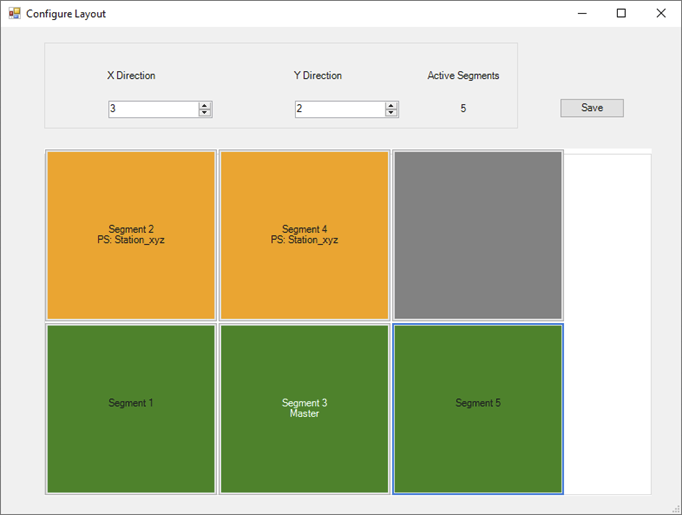Select the green Segment 5 tile
This screenshot has width=682, height=515.
478,409
